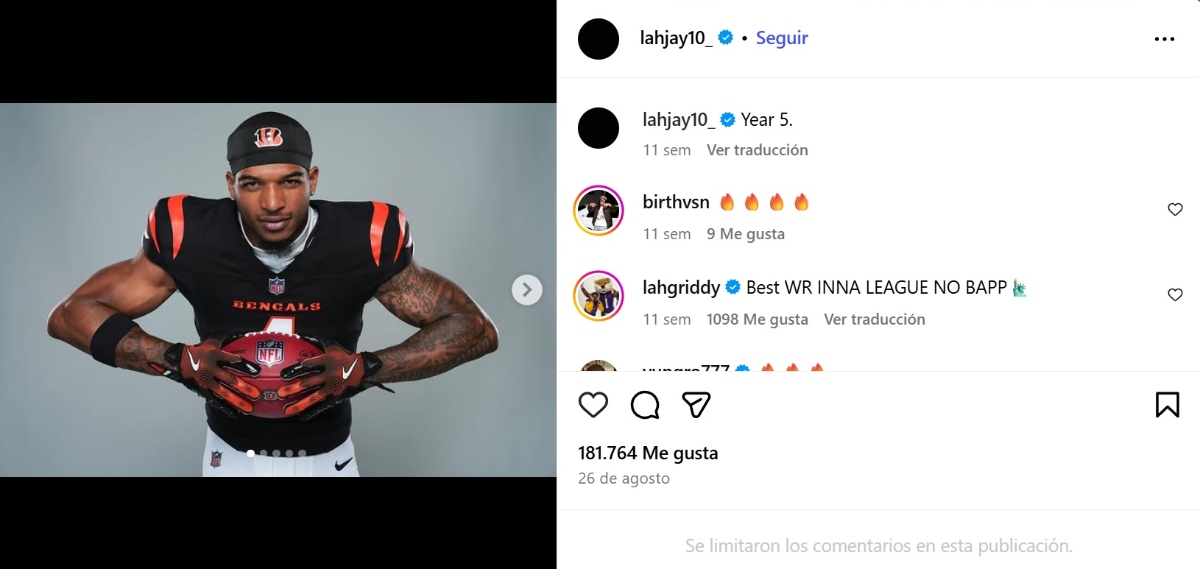The width and height of the screenshot is (1200, 569).
Task: Open lahgriddy's avatar story ring
Action: [599, 296]
